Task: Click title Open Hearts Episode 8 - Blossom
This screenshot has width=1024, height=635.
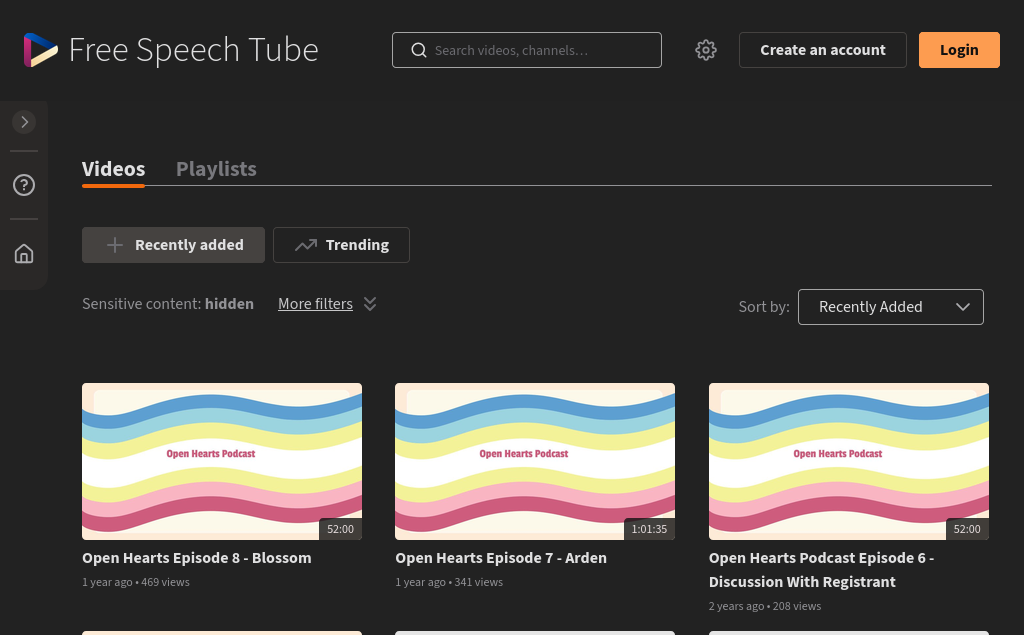Action: 197,558
